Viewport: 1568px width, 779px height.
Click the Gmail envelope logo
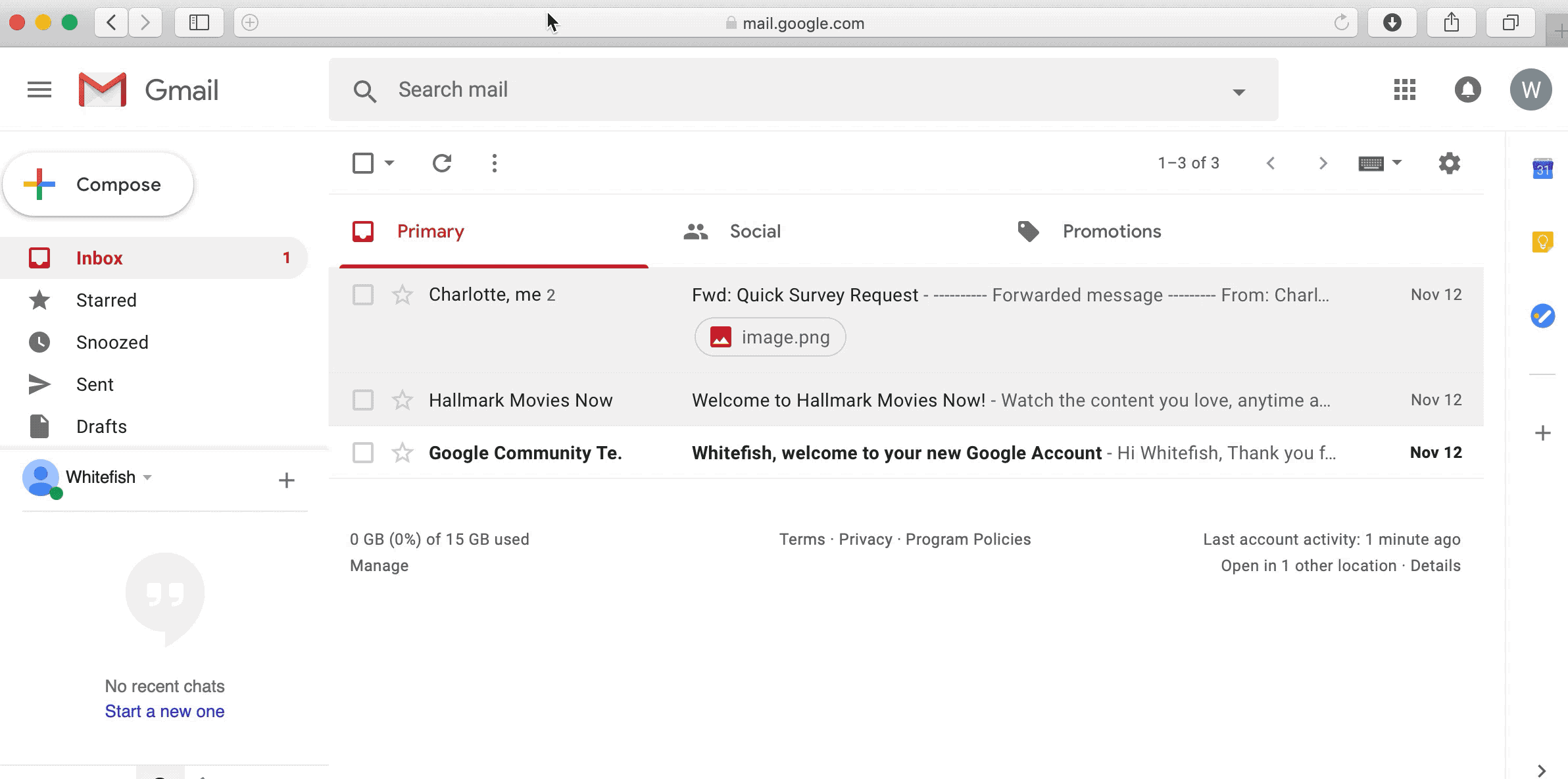pos(102,89)
